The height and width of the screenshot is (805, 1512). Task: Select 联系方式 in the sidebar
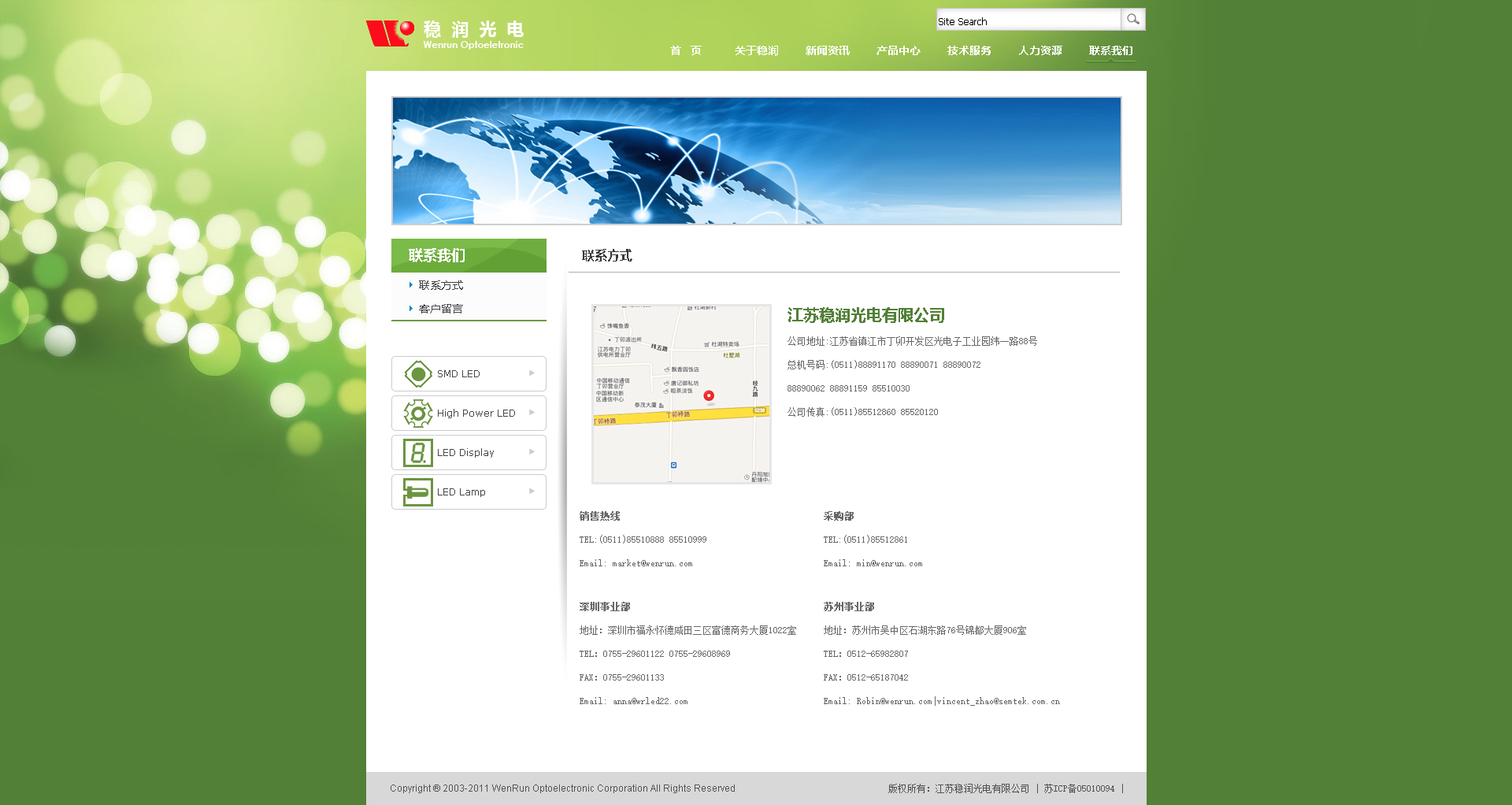441,285
